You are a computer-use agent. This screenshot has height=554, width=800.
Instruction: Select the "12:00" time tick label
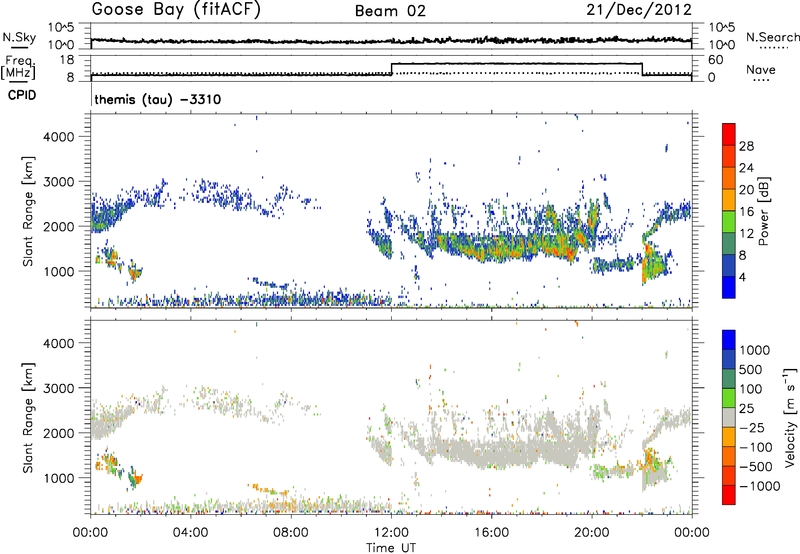click(391, 533)
